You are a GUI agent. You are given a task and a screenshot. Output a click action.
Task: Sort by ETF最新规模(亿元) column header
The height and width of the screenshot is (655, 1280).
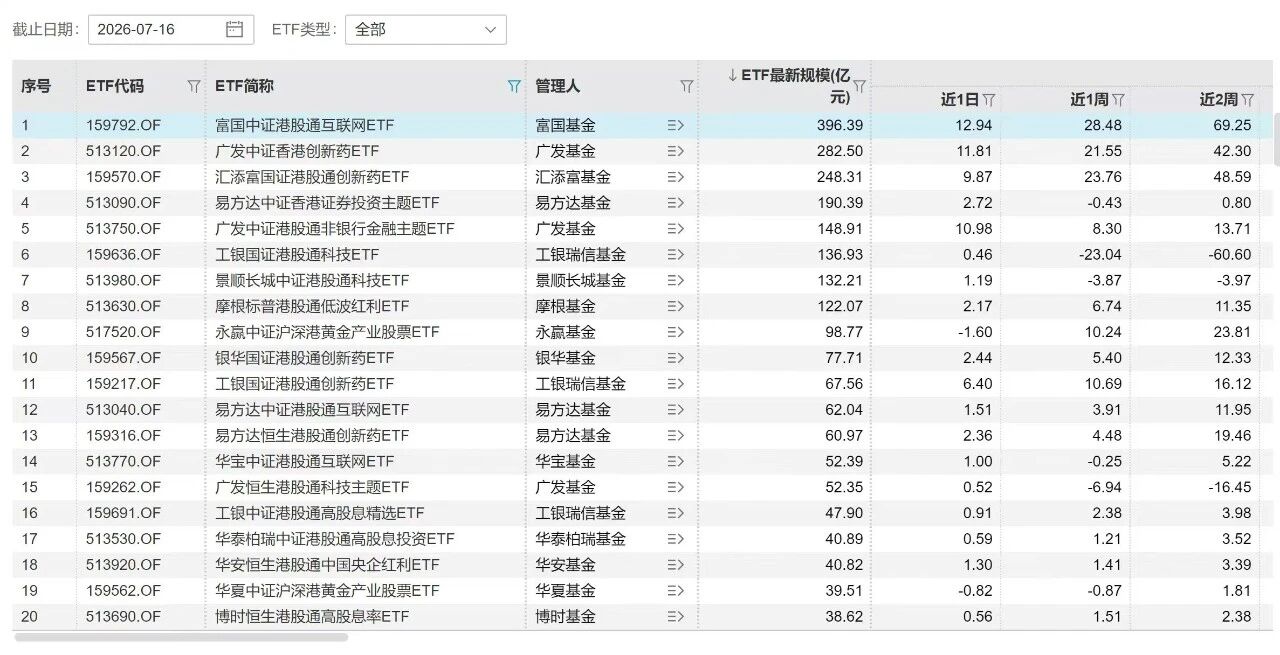click(x=788, y=86)
